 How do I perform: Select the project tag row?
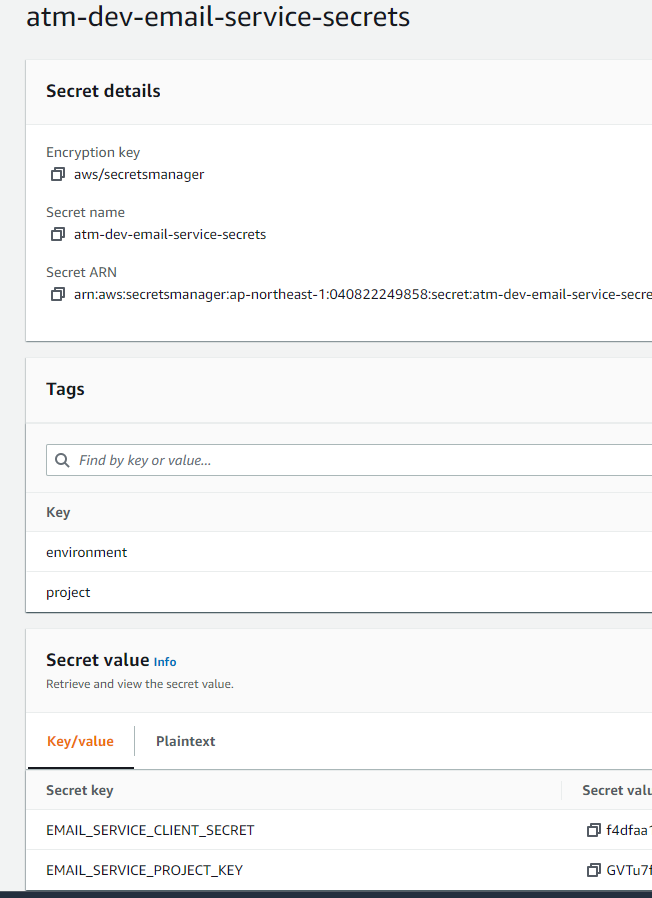click(x=68, y=592)
